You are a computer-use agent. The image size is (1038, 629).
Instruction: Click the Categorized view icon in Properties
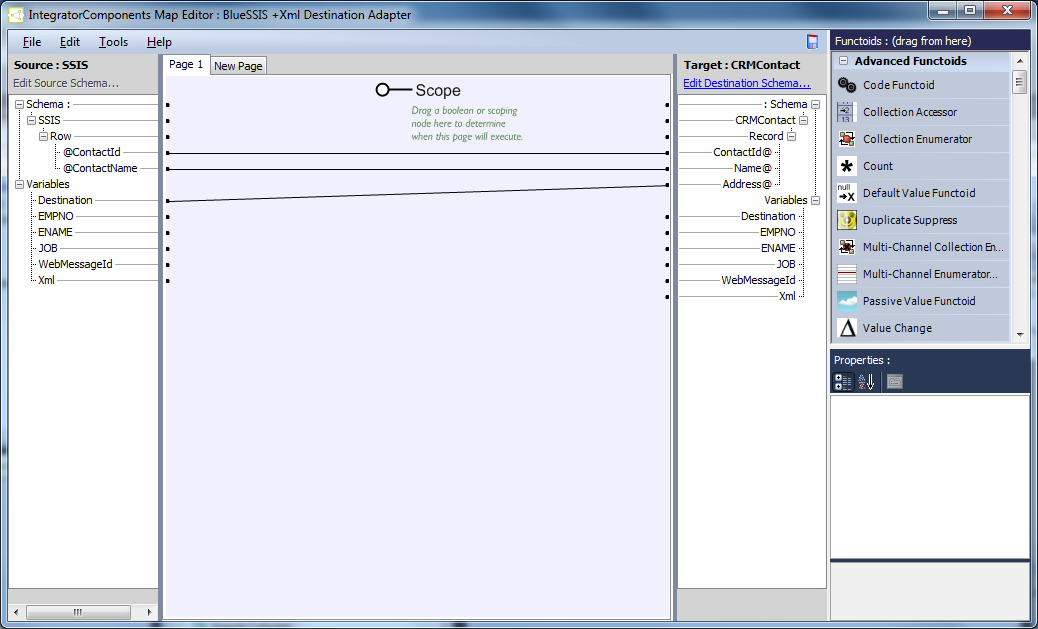tap(843, 382)
